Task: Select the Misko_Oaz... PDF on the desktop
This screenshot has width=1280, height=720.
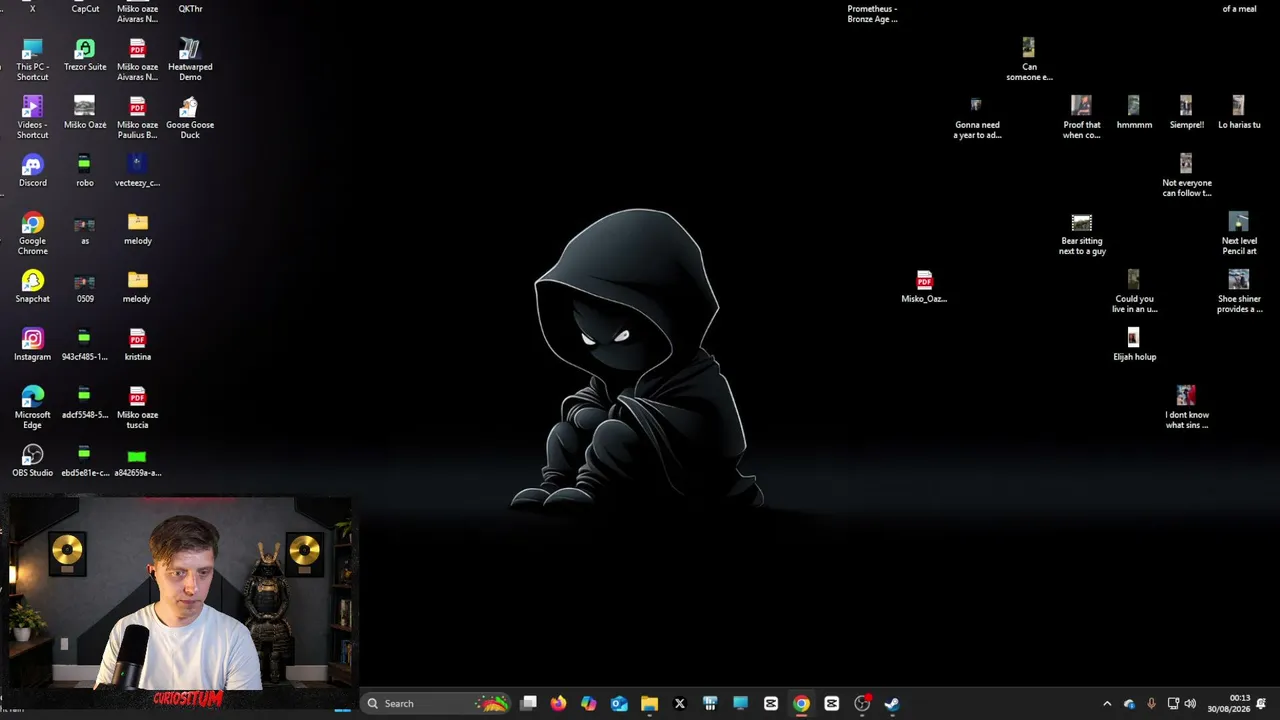Action: (x=924, y=287)
